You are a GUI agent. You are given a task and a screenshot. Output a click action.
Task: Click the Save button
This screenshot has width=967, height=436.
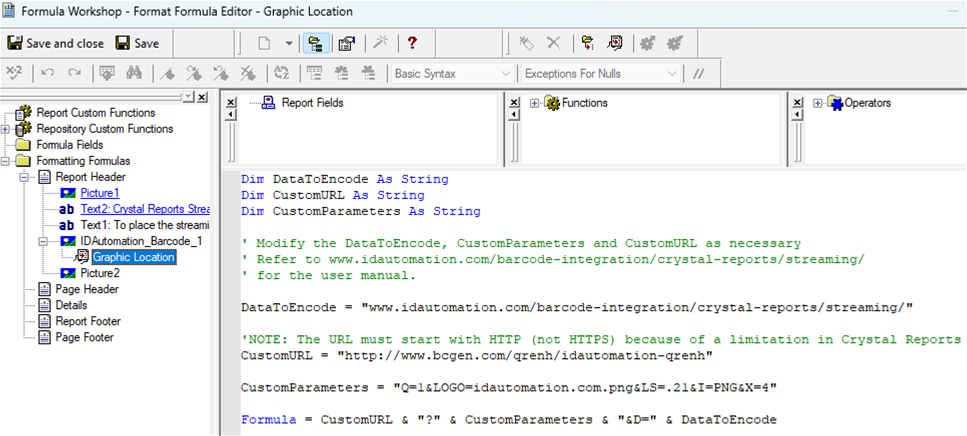(x=138, y=44)
